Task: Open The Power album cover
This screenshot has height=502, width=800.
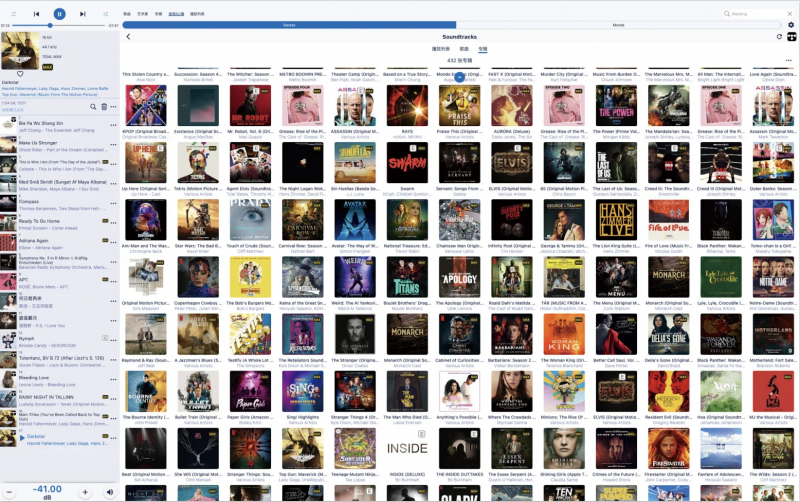Action: 616,106
